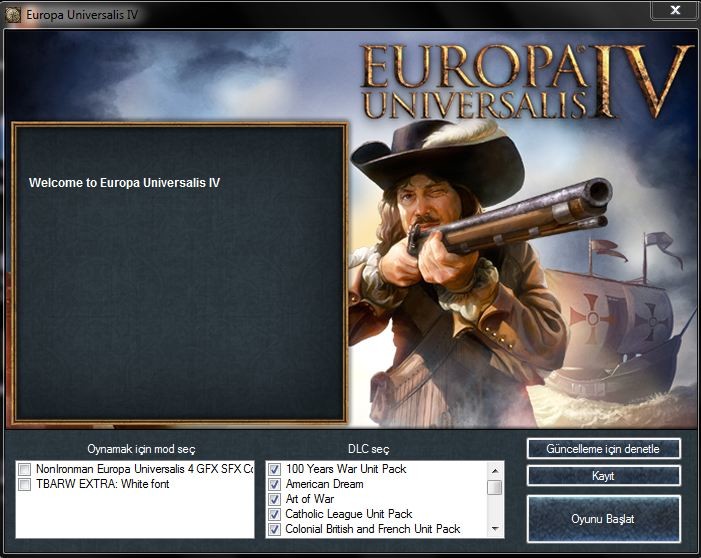Uncheck Art of War DLC
The width and height of the screenshot is (701, 558).
tap(274, 499)
